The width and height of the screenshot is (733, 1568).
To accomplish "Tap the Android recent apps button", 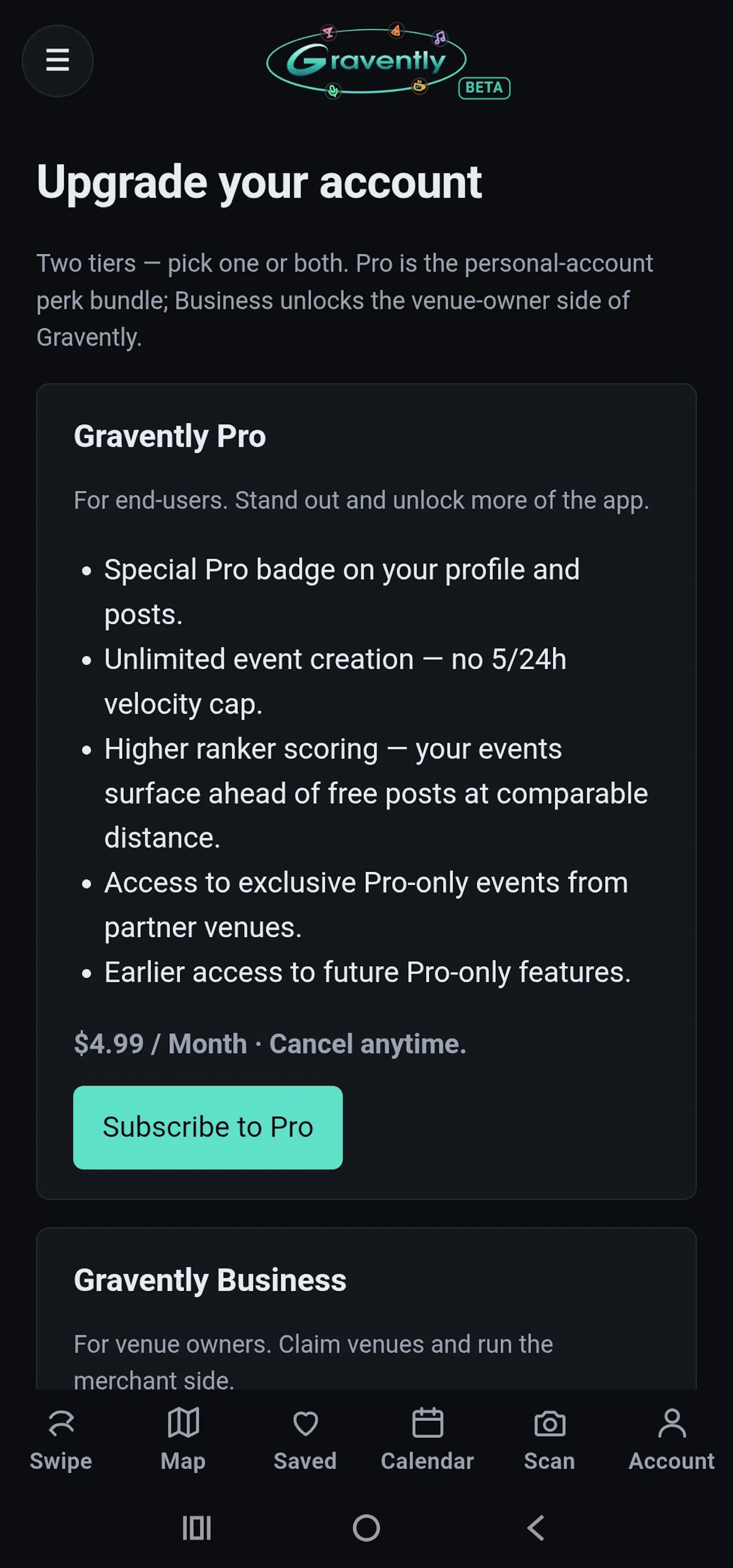I will tap(197, 1528).
